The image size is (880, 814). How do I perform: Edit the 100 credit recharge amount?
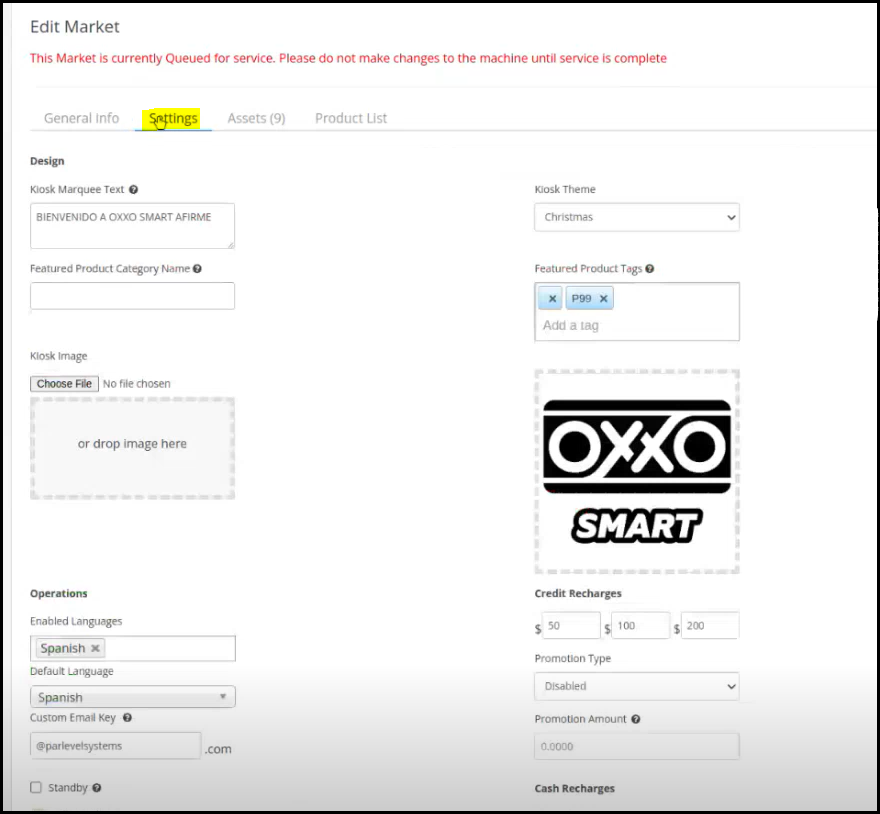(x=640, y=626)
